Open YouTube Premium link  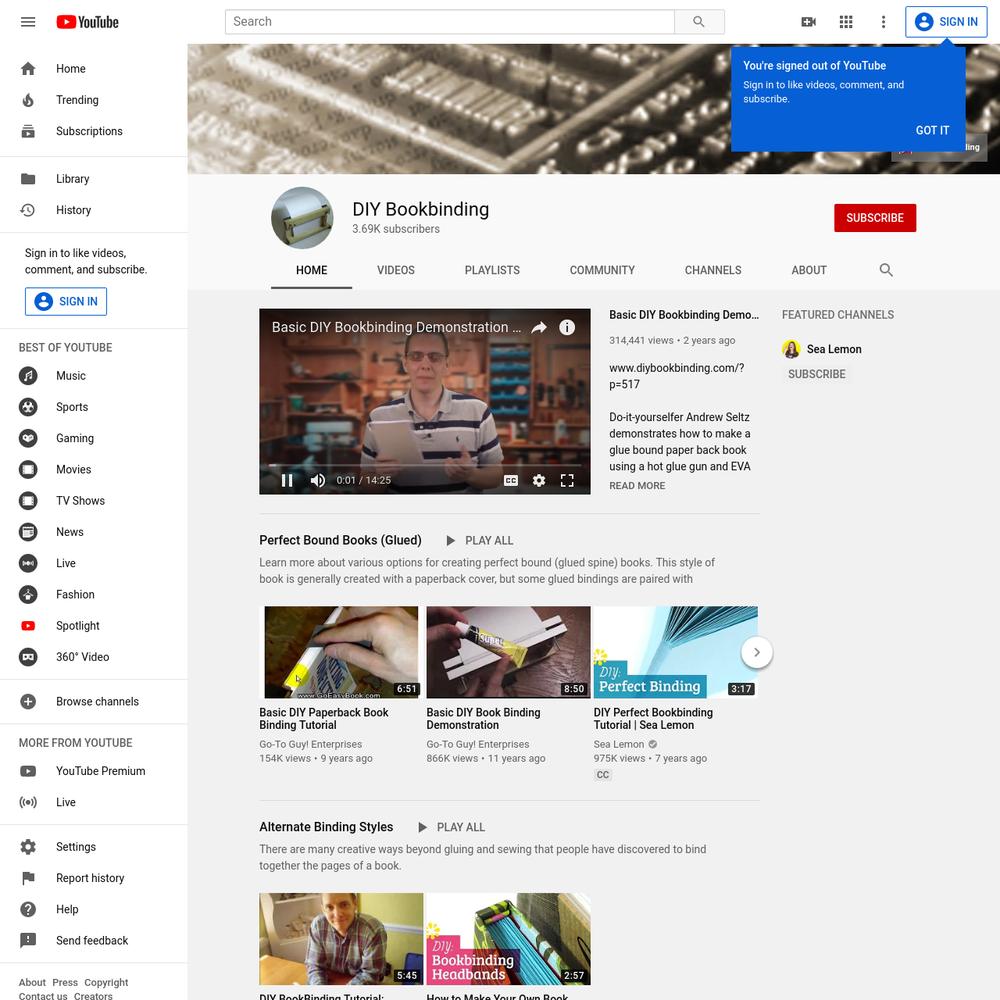(x=94, y=772)
